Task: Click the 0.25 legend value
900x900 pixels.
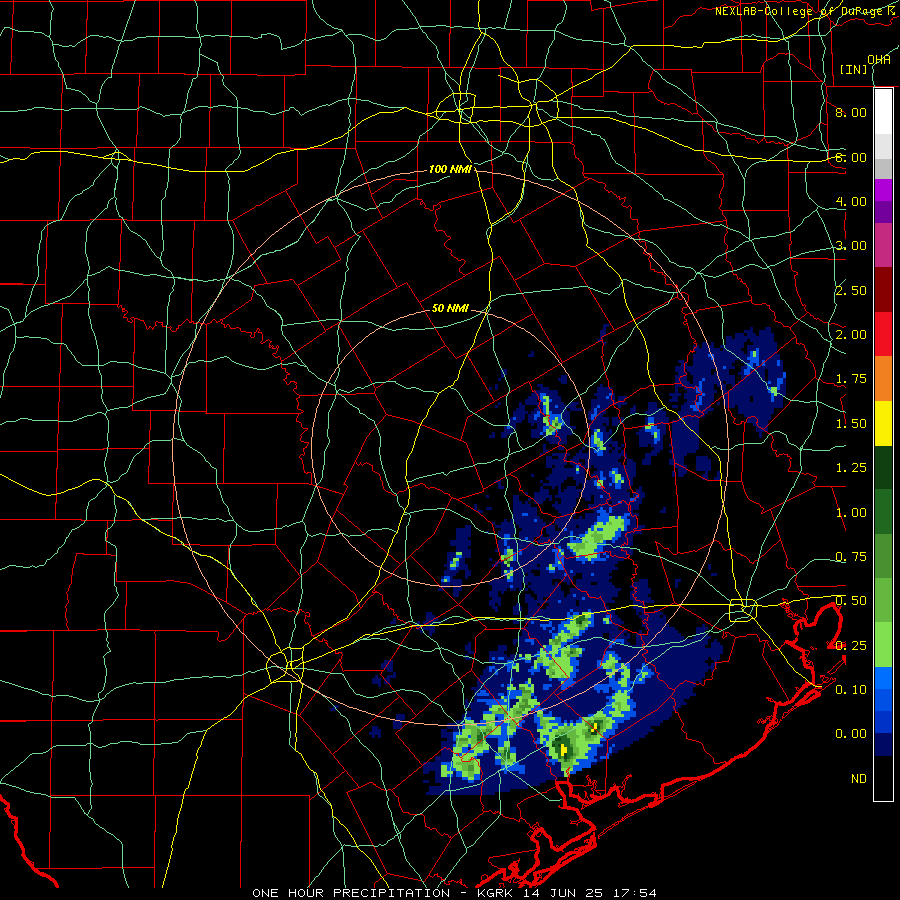Action: (x=851, y=646)
